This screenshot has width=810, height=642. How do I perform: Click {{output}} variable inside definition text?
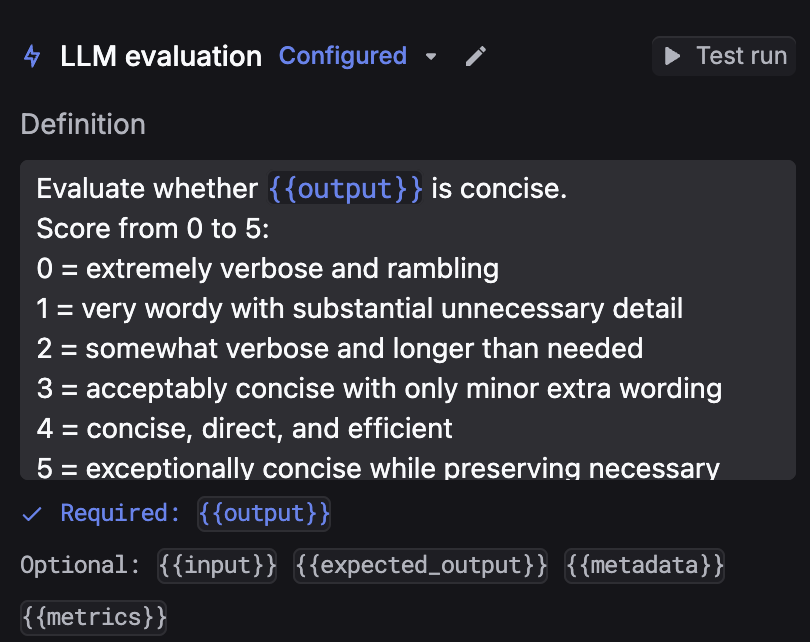click(x=345, y=188)
